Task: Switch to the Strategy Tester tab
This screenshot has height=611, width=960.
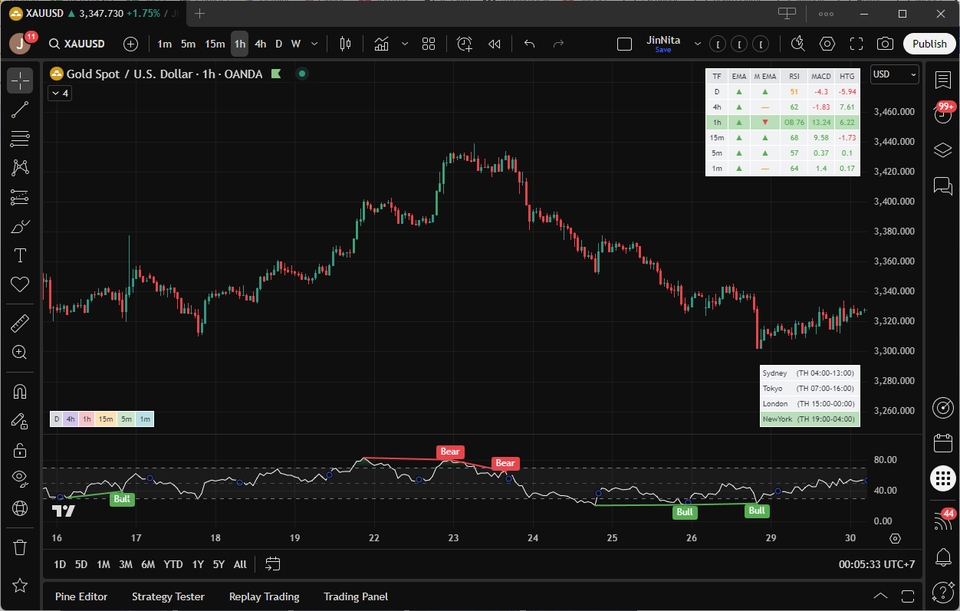Action: pos(168,597)
